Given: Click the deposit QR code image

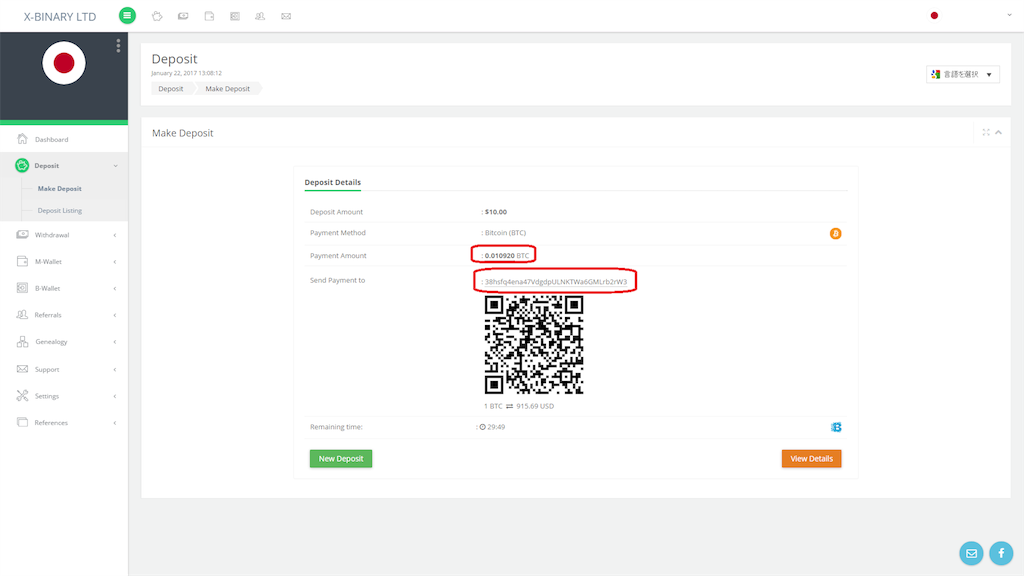Looking at the screenshot, I should coord(534,345).
